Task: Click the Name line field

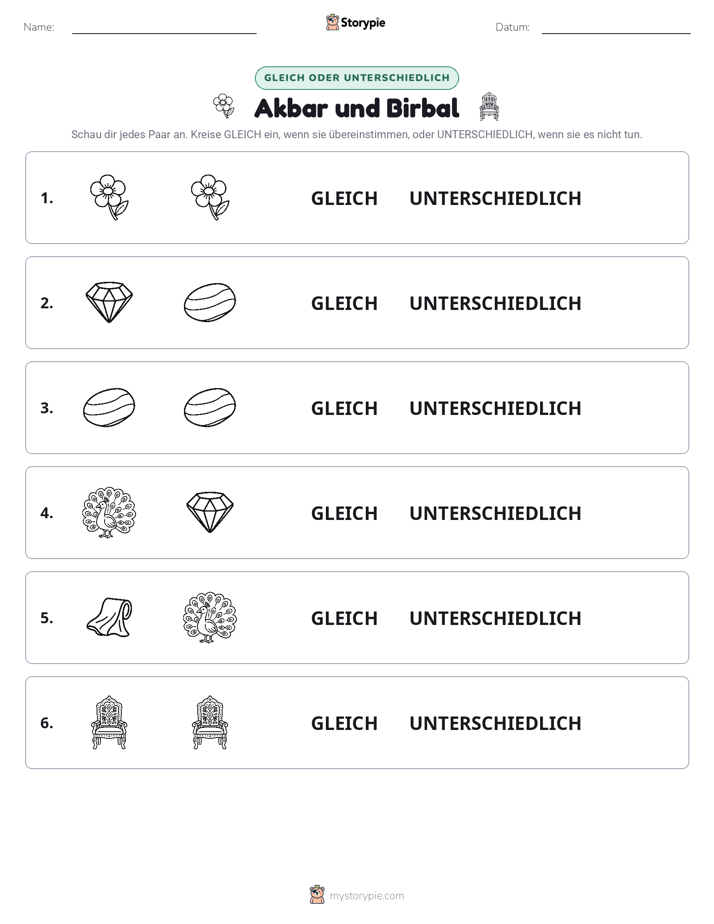Action: tap(164, 27)
